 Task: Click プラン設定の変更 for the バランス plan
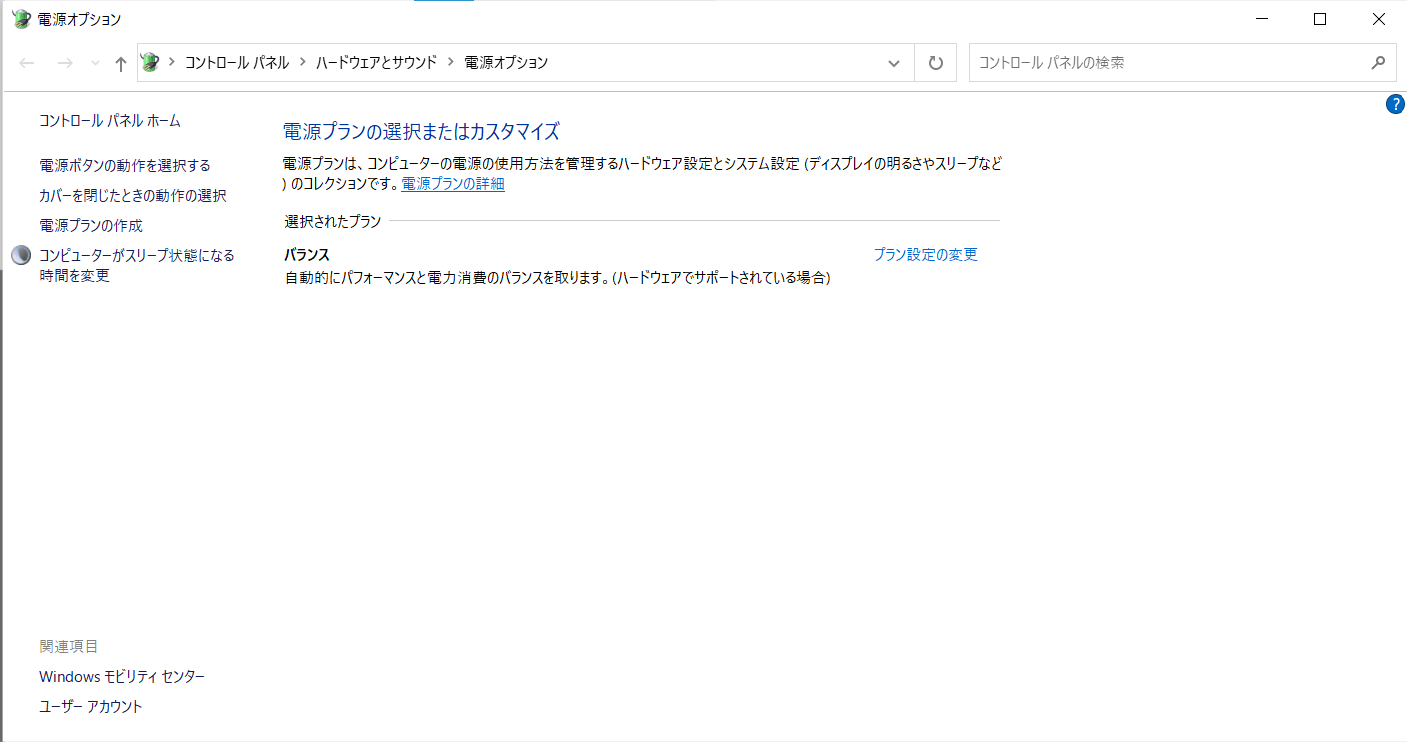pyautogui.click(x=926, y=255)
